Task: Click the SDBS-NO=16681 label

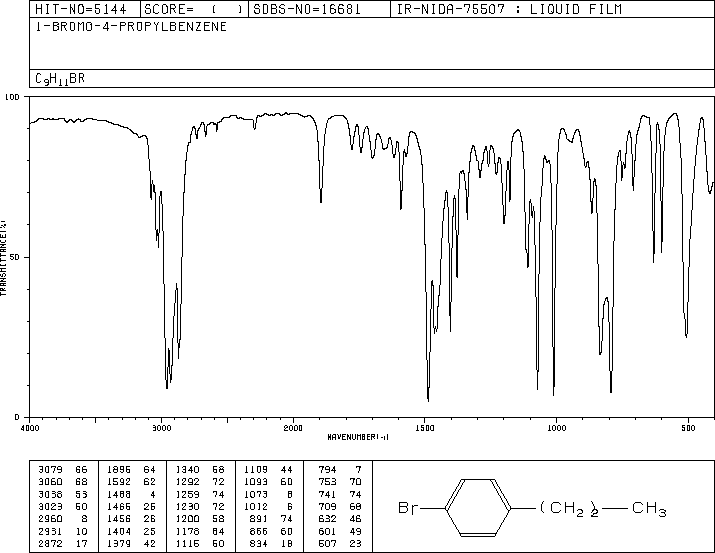Action: coord(307,9)
